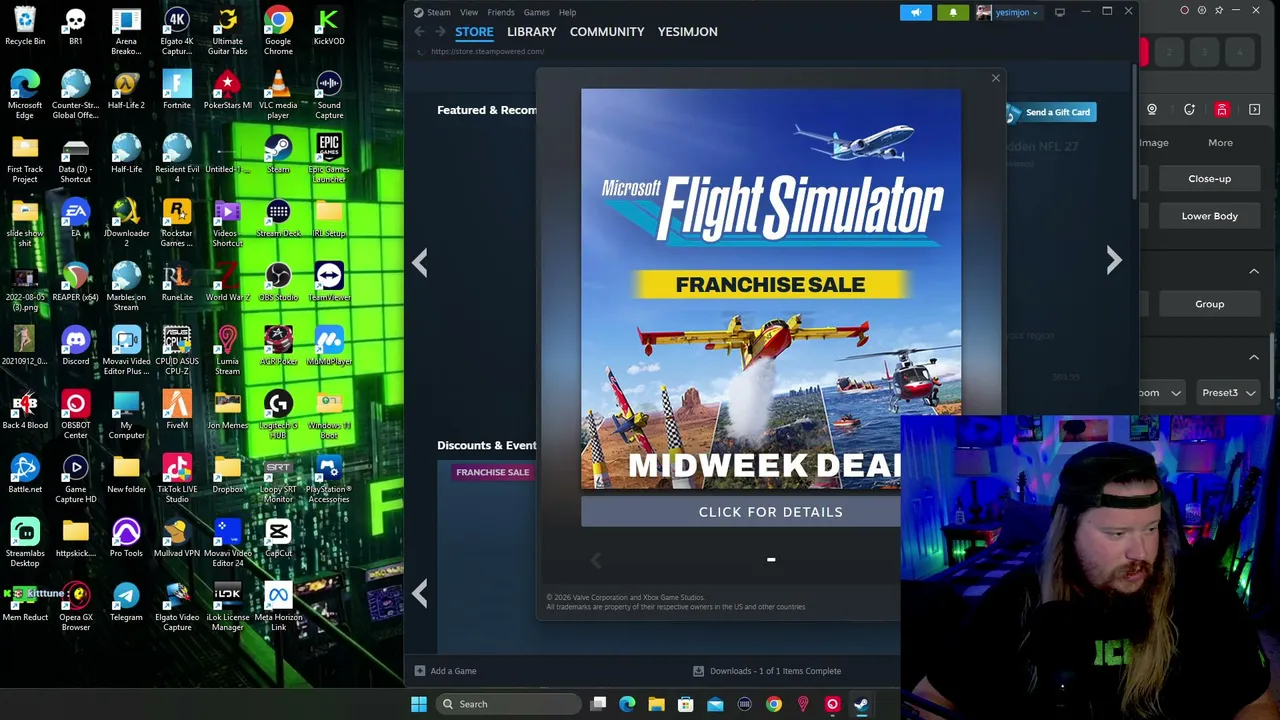Viewport: 1280px width, 720px height.
Task: Open Microsoft Edge from the taskbar
Action: pyautogui.click(x=627, y=704)
